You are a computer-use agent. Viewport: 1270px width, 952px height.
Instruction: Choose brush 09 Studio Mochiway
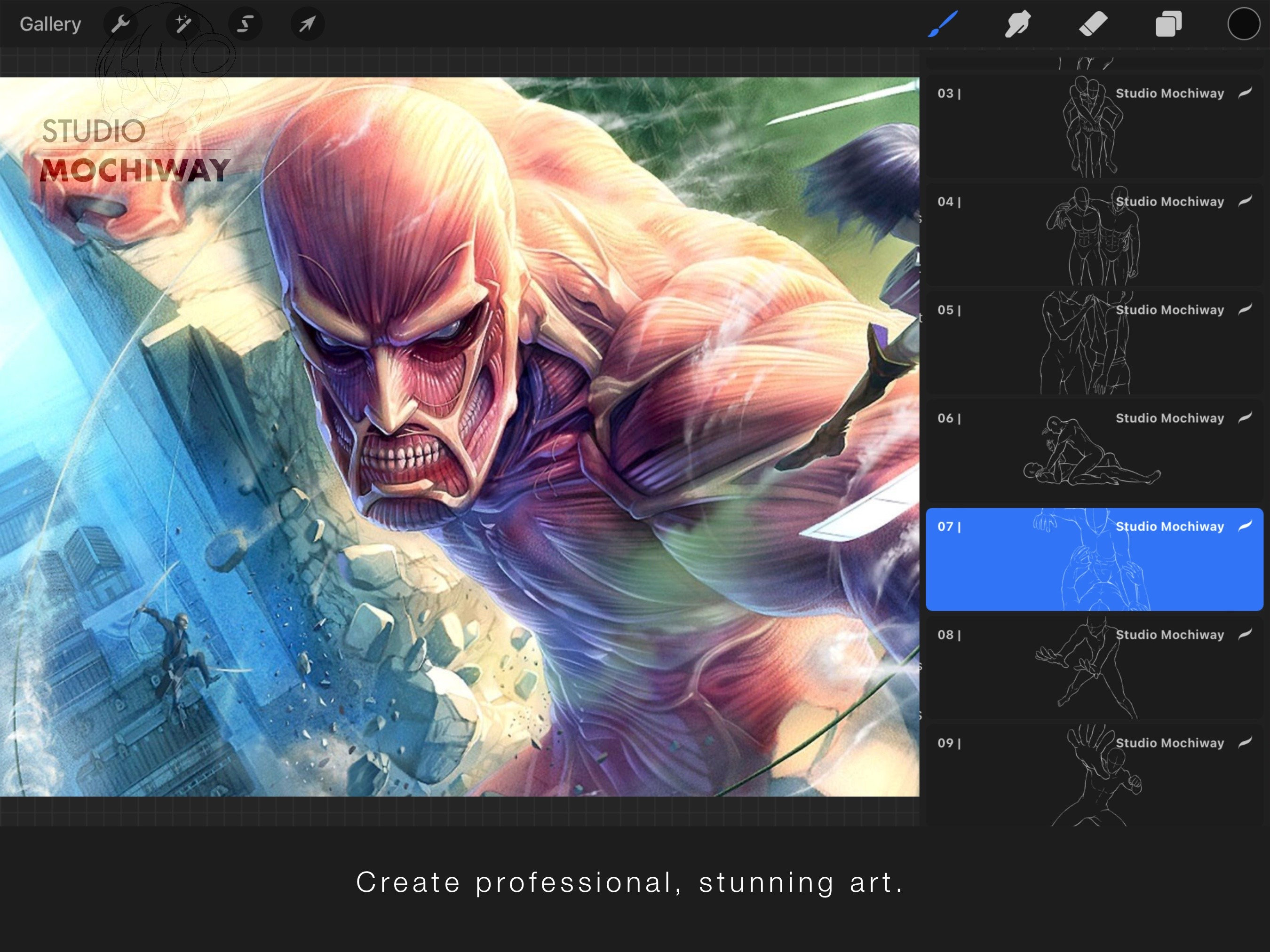[x=1094, y=776]
